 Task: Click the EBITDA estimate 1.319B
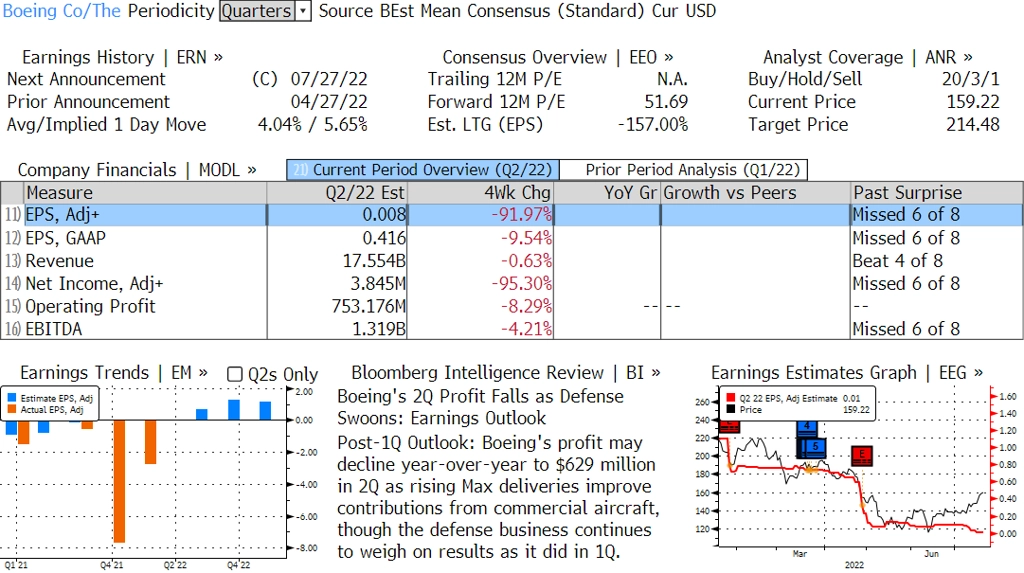379,329
